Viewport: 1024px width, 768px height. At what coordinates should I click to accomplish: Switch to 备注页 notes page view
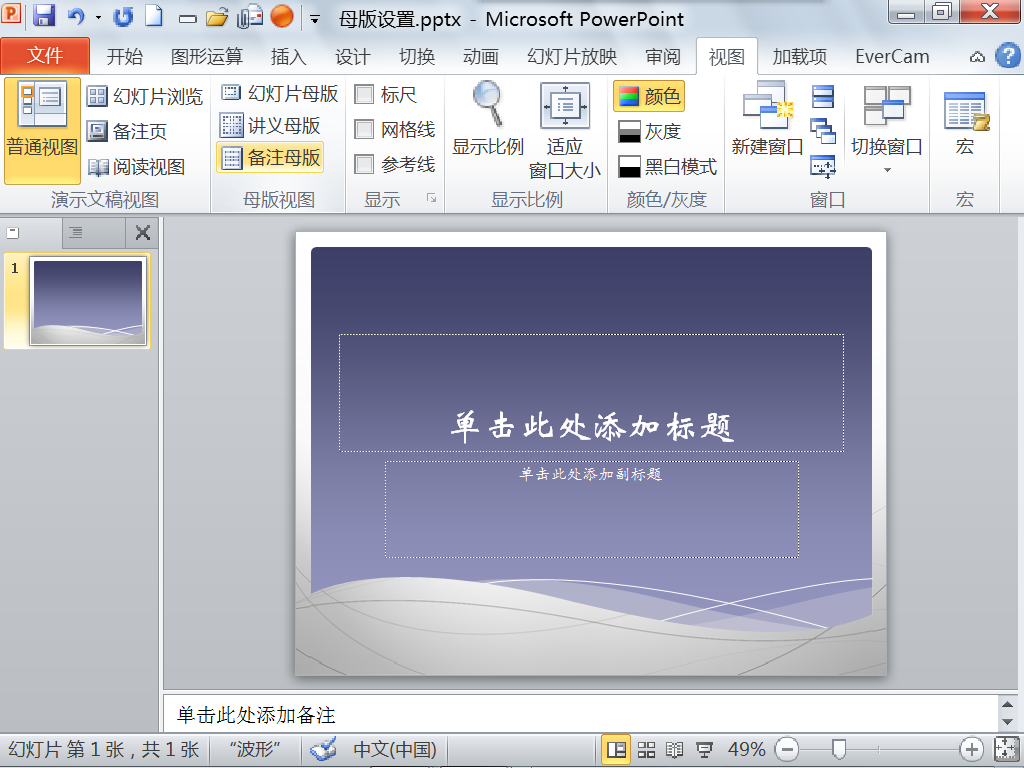coord(127,131)
